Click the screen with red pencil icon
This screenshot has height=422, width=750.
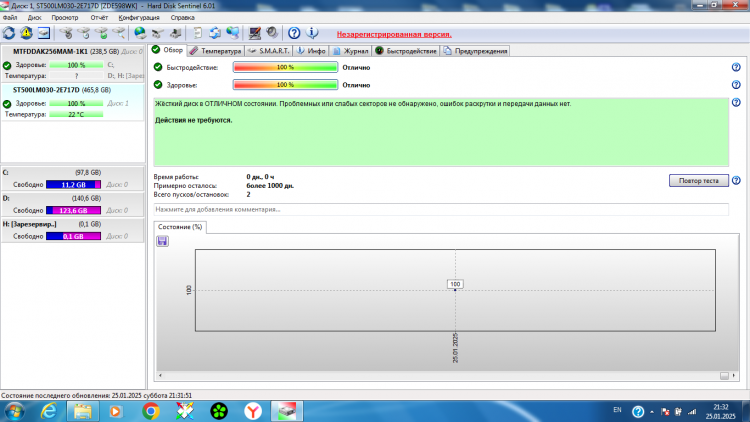pos(254,33)
